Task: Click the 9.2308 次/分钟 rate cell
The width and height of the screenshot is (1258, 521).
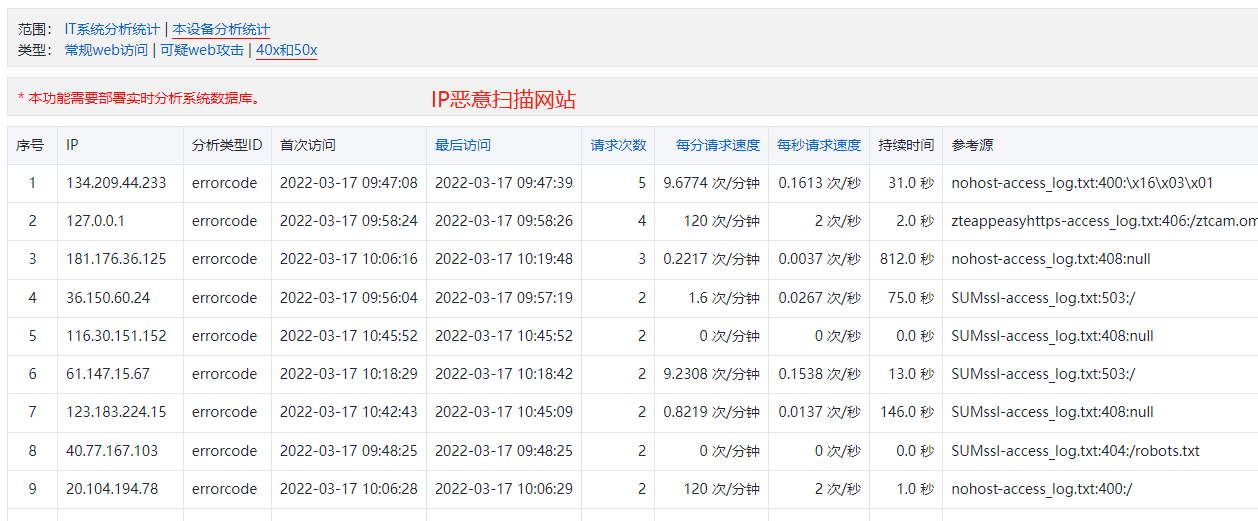Action: point(711,374)
